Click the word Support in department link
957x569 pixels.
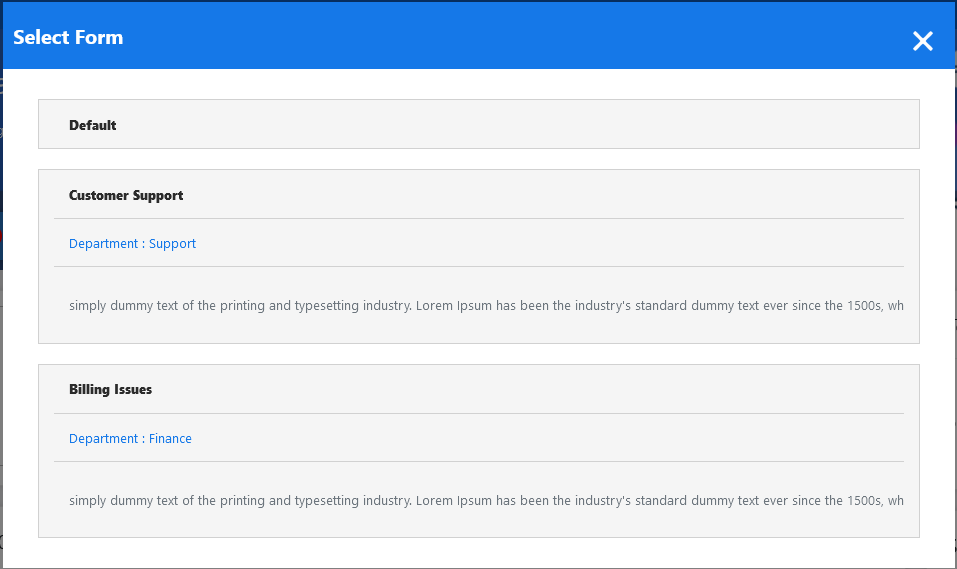click(172, 244)
